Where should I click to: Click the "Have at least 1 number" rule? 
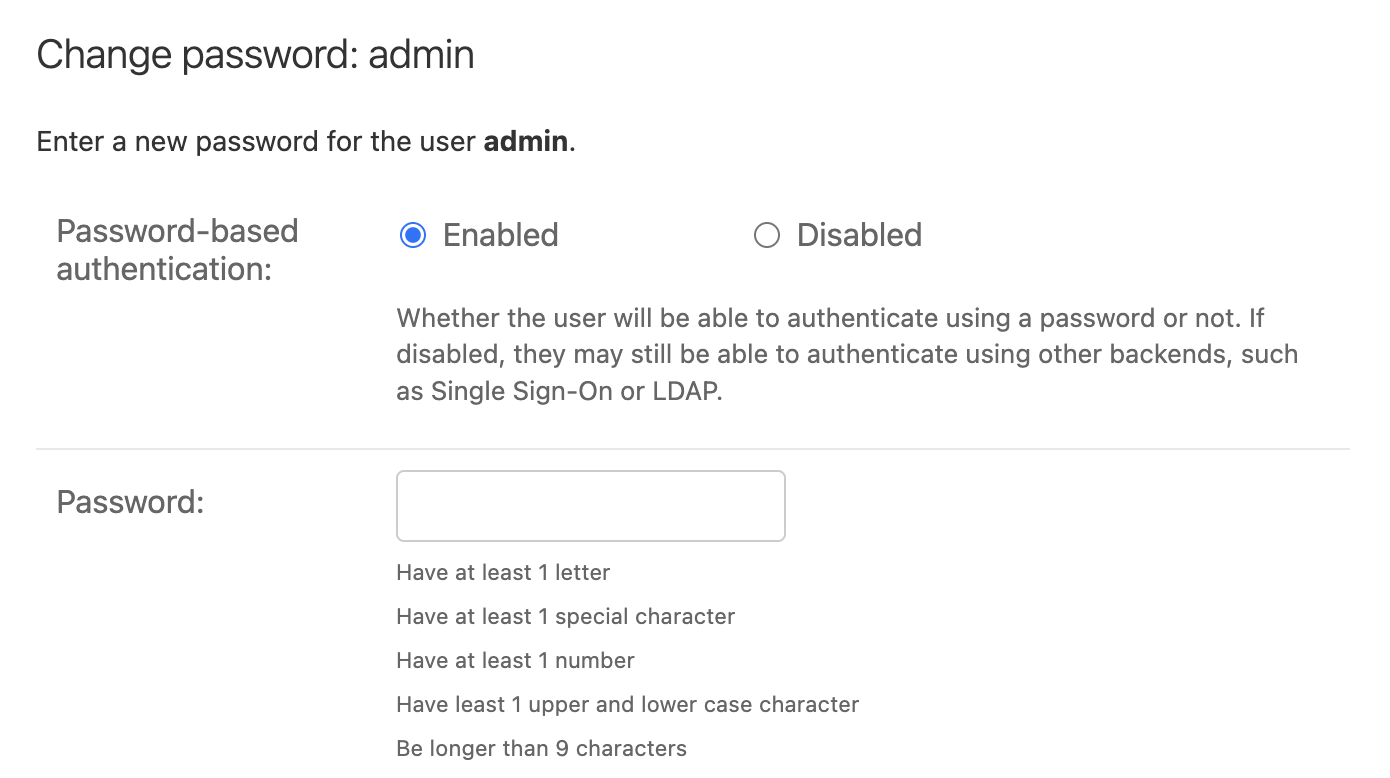coord(515,660)
